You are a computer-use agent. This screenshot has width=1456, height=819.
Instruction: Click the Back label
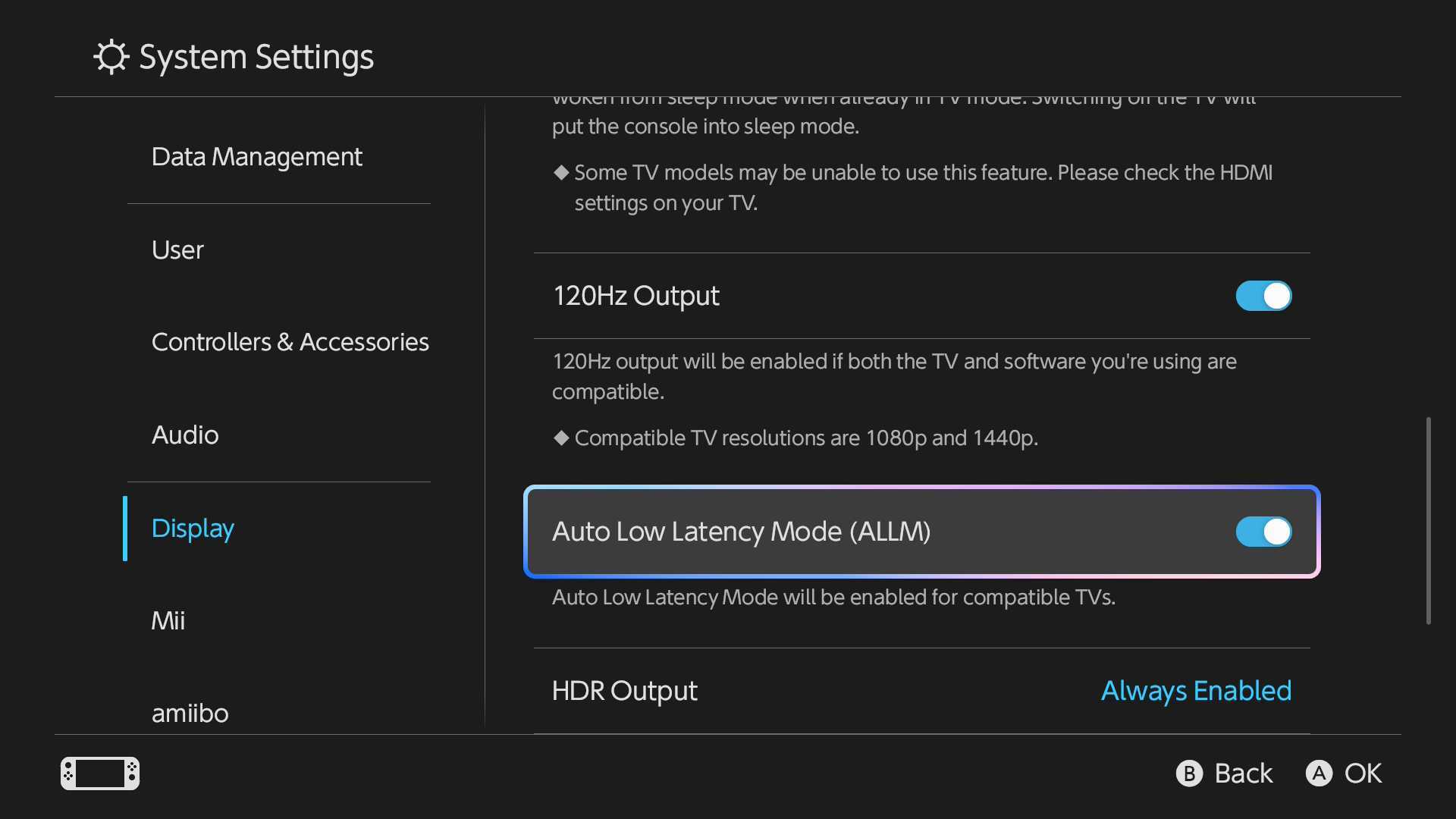click(x=1244, y=773)
